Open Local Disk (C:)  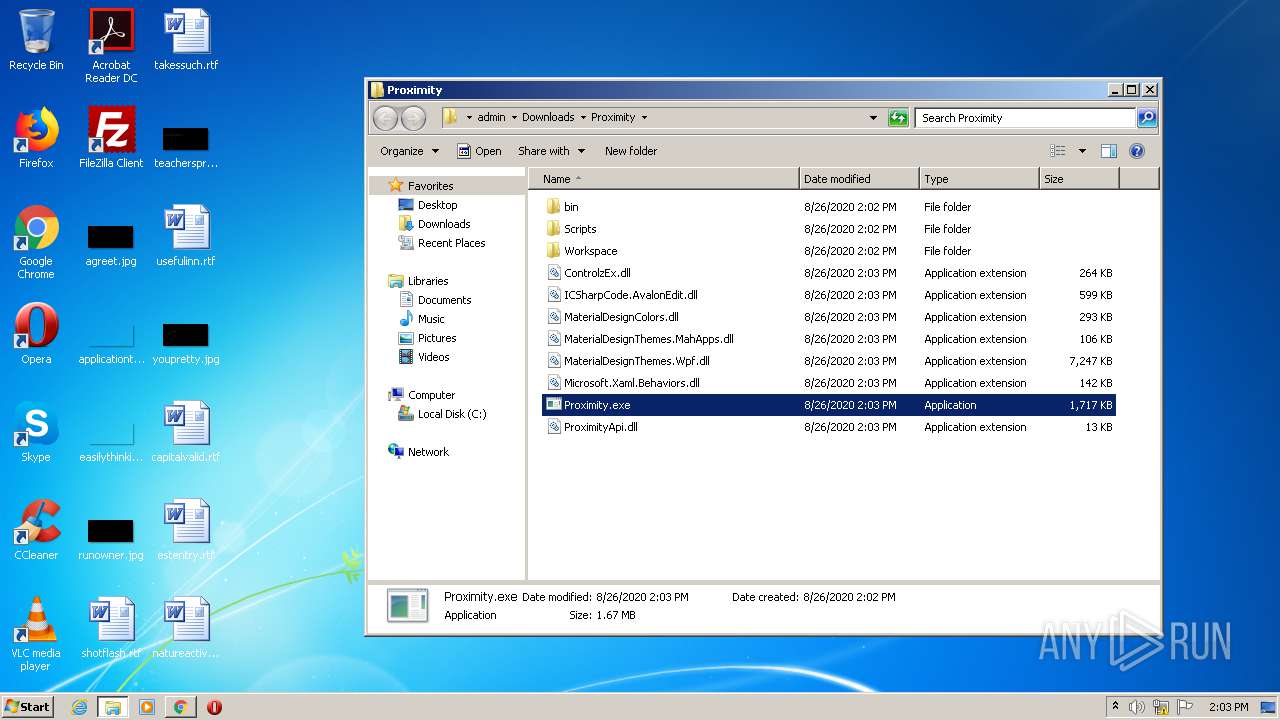pyautogui.click(x=442, y=414)
